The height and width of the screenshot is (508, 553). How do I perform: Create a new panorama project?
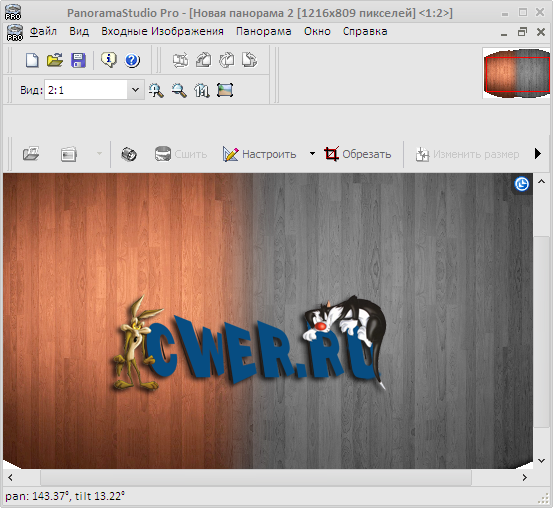(x=32, y=60)
